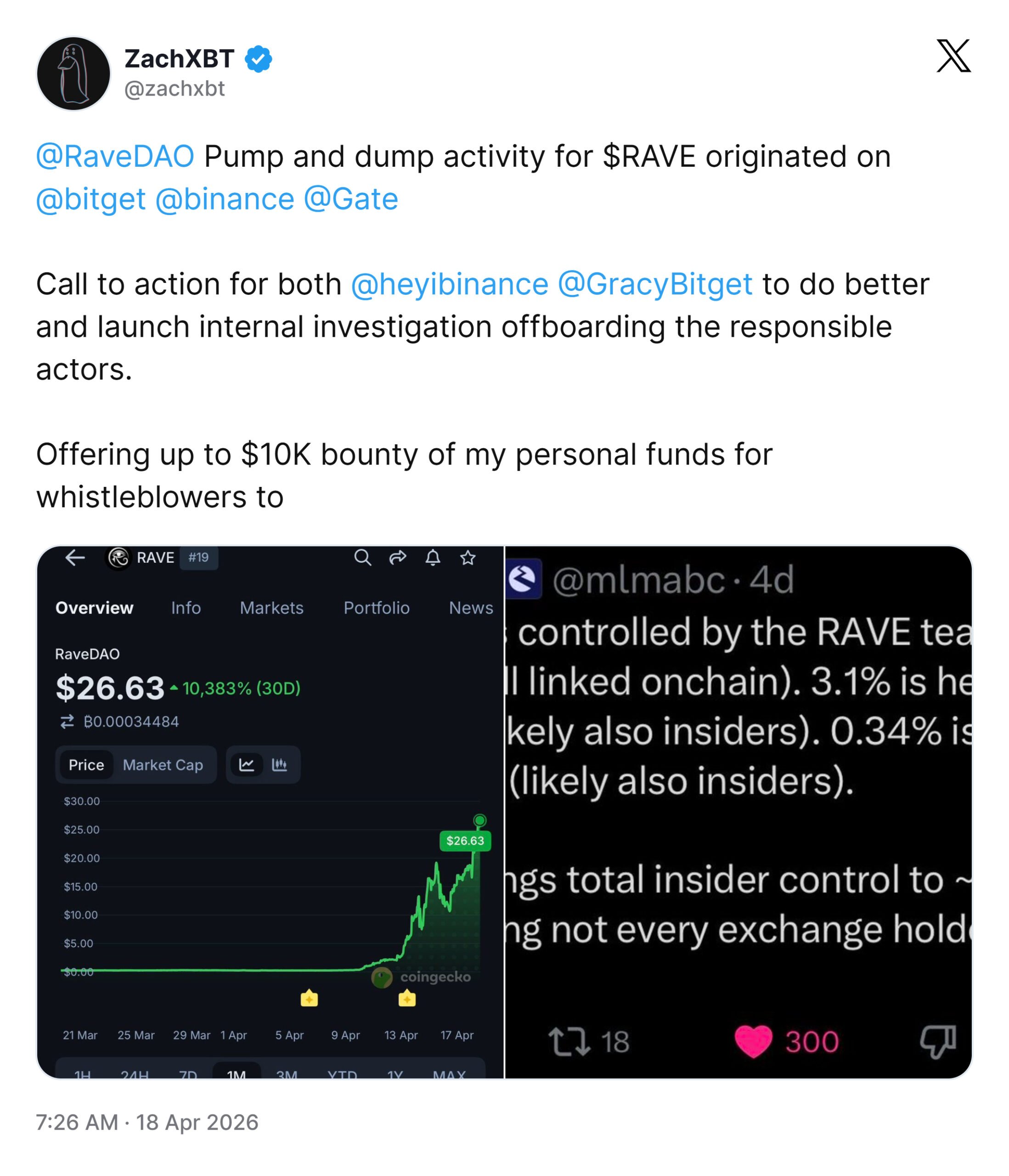1009x1176 pixels.
Task: Switch to the line chart view
Action: tap(246, 764)
